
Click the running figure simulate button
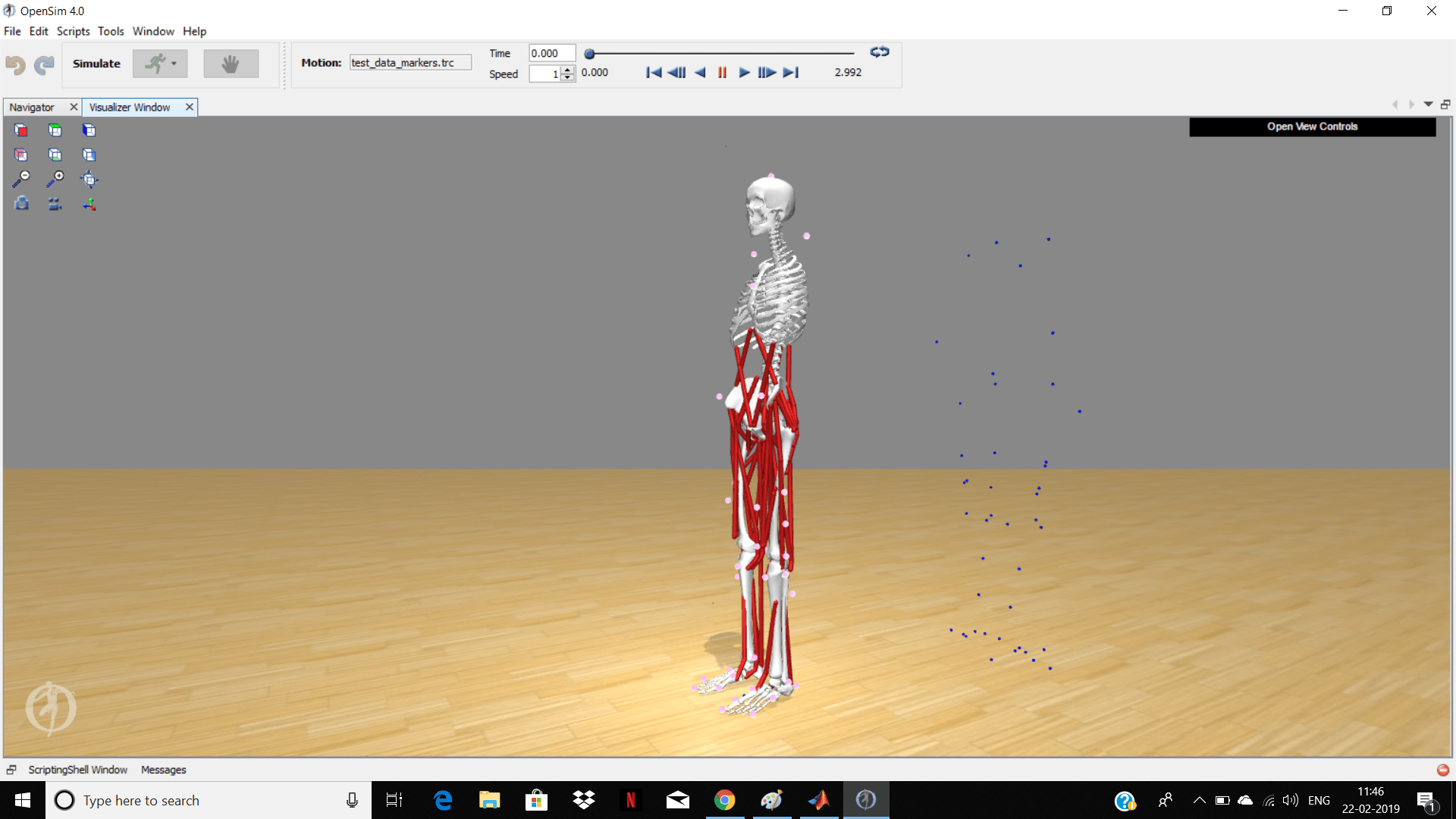tap(155, 64)
